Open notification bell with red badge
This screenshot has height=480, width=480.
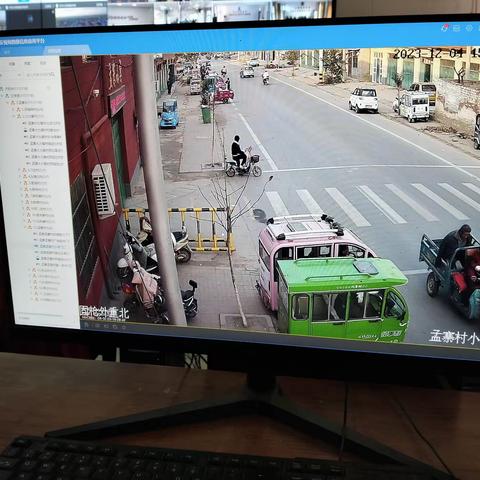coord(445,28)
